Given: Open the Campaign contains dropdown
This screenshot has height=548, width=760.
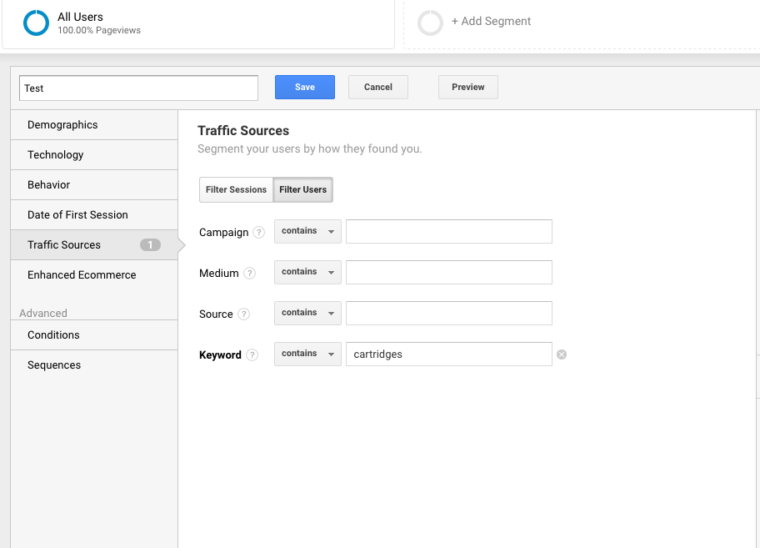Looking at the screenshot, I should coord(308,231).
